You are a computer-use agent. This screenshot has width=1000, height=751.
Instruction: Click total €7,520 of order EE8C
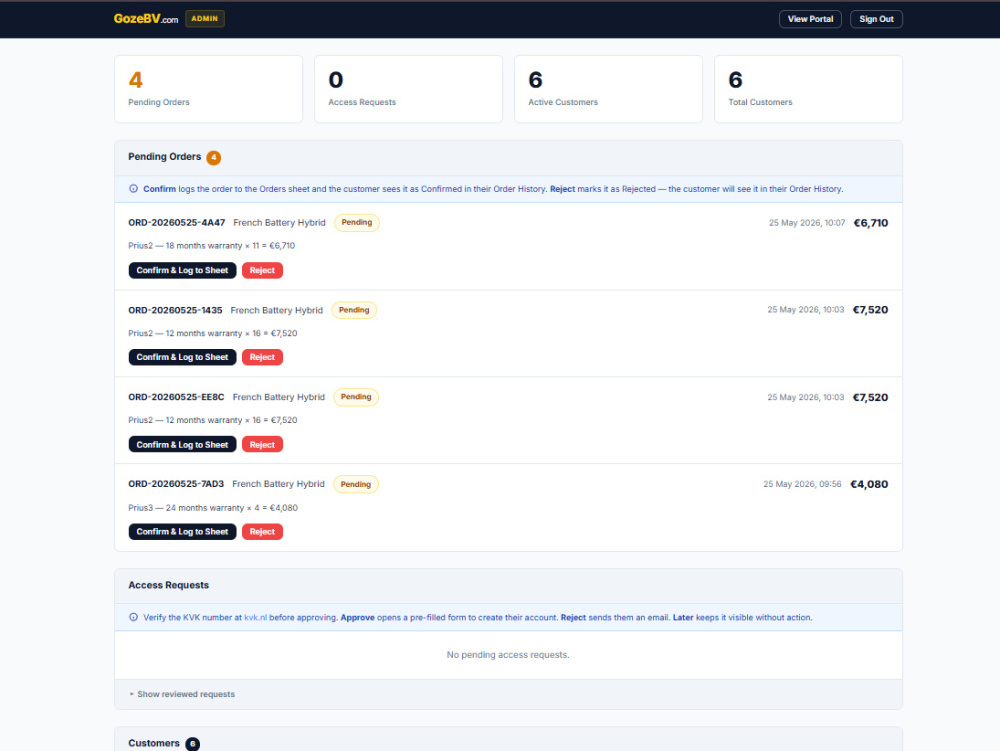(x=871, y=397)
